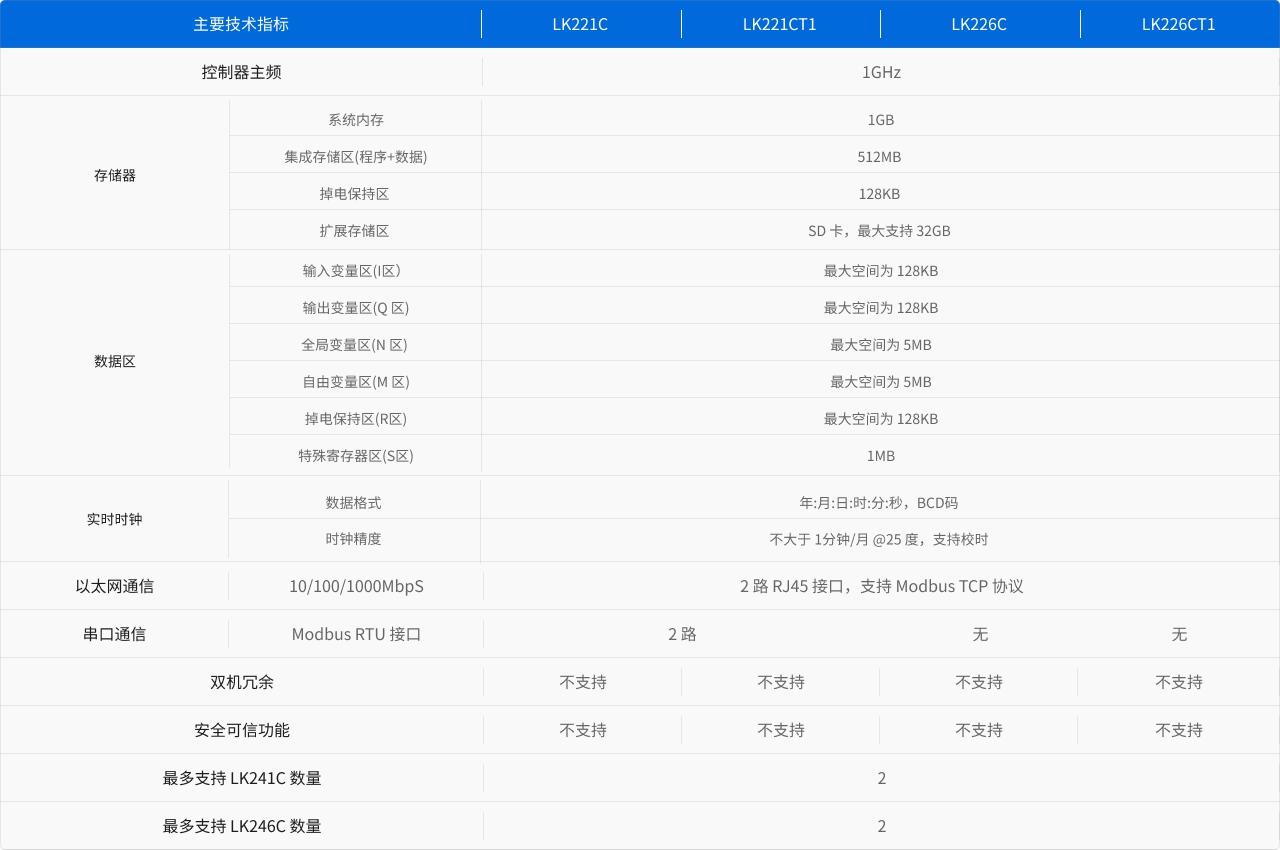Click the '最多支持 LK241C 数量' label

[242, 778]
